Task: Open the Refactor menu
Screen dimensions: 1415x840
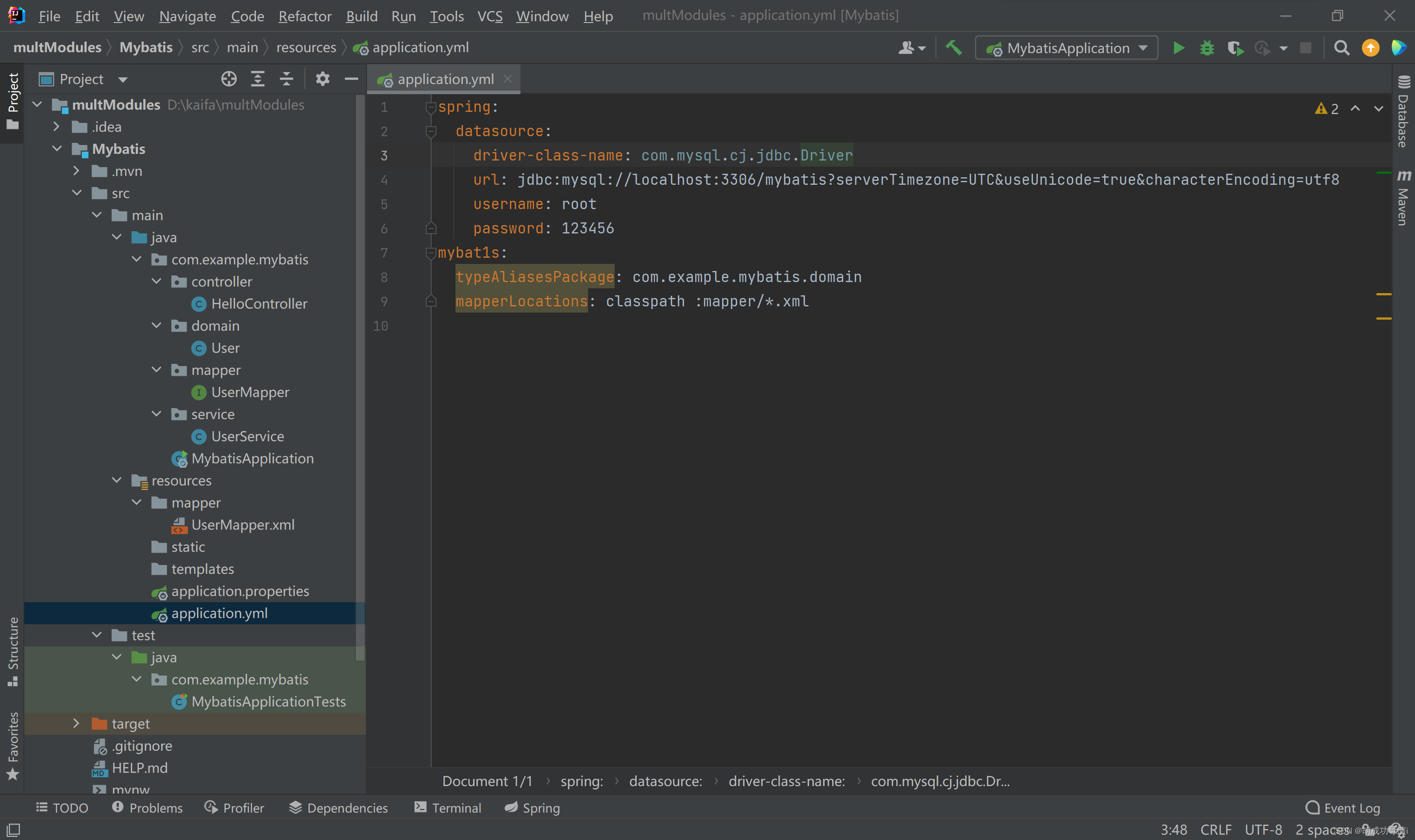Action: click(x=305, y=16)
